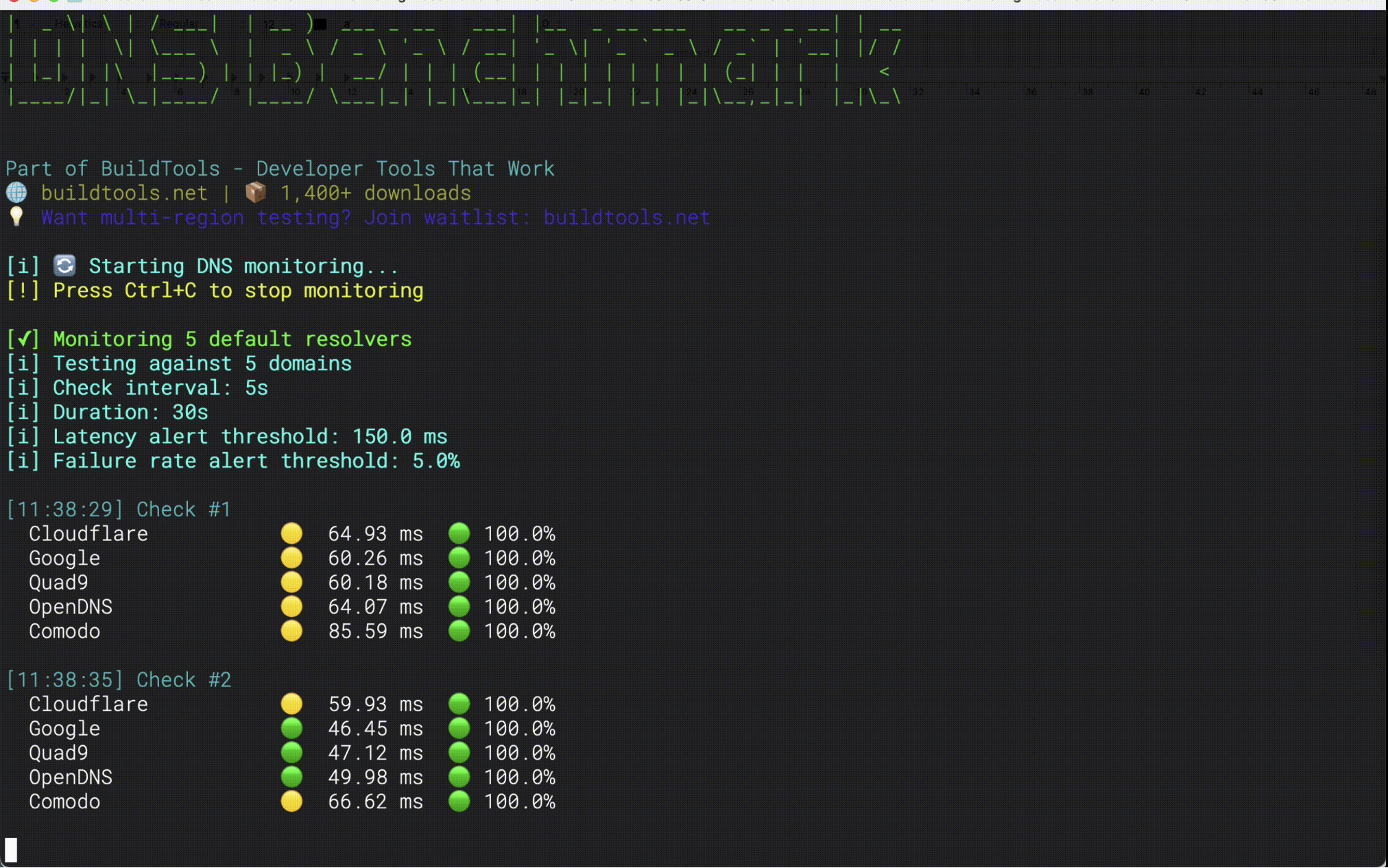The width and height of the screenshot is (1388, 868).
Task: Click the purple buildtools.net waitlist link
Action: [626, 217]
